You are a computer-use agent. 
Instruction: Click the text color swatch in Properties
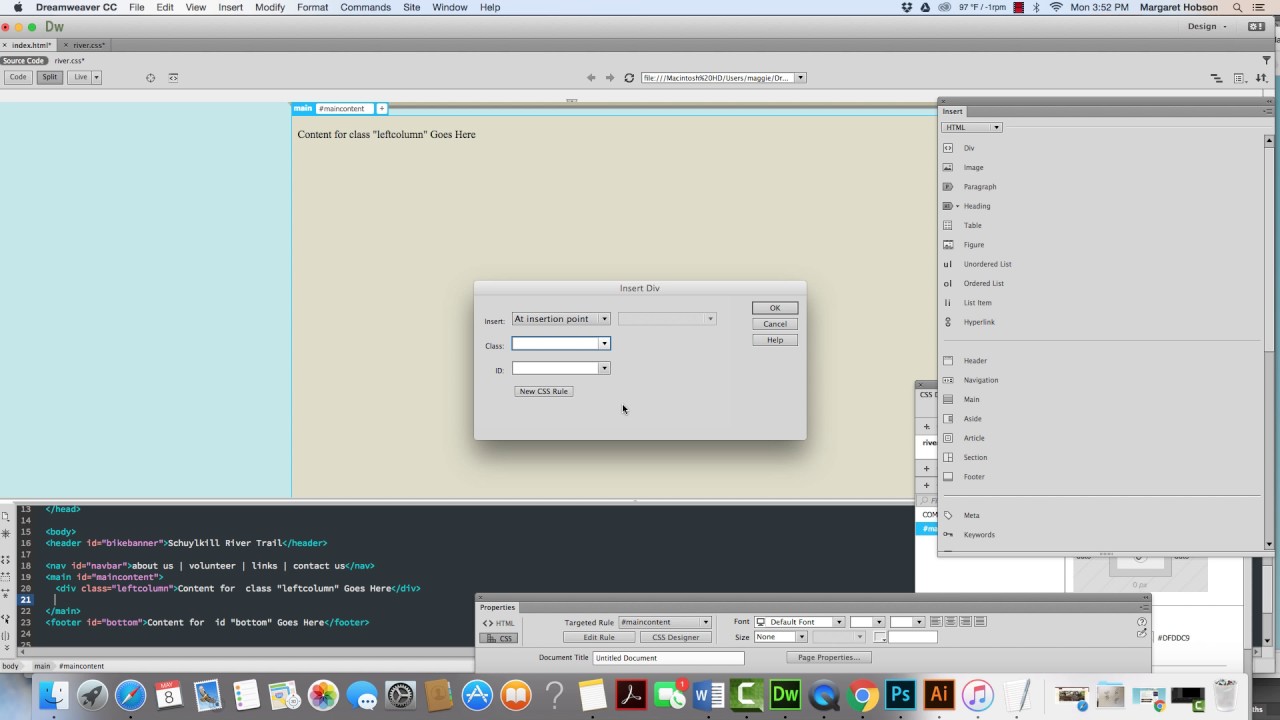pyautogui.click(x=880, y=637)
